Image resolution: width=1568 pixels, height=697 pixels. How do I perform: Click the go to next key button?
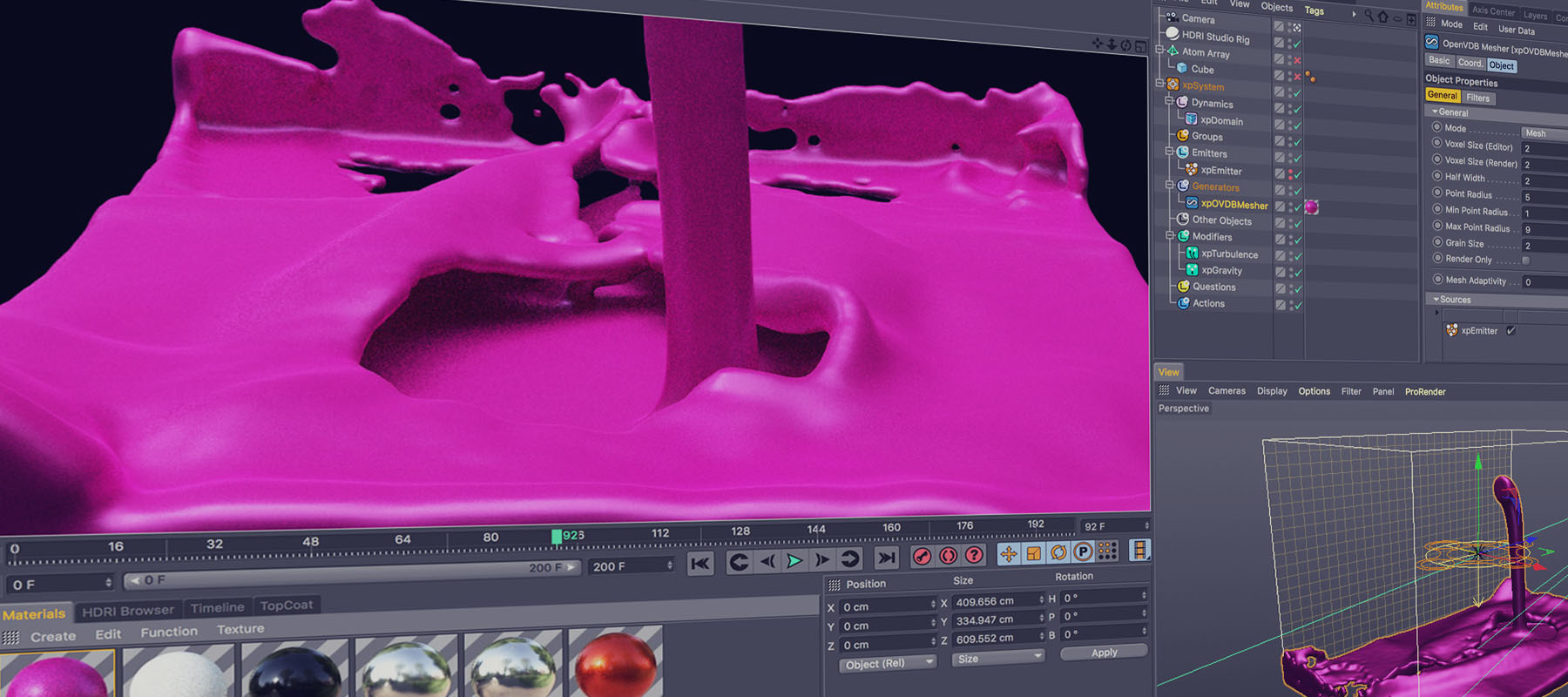850,558
